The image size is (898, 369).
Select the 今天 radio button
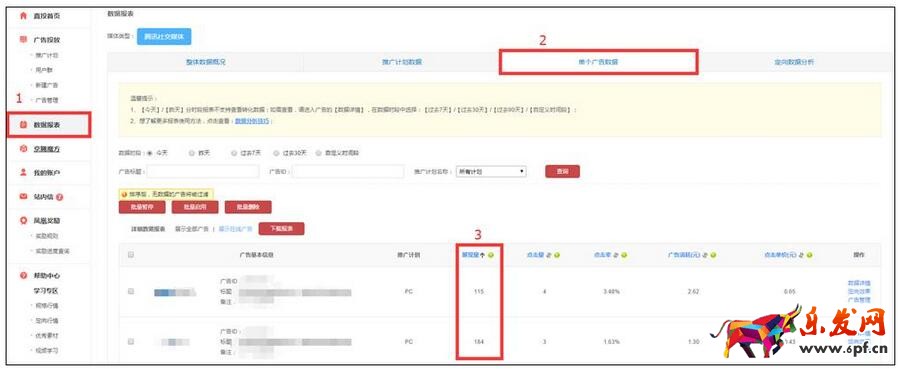point(150,153)
